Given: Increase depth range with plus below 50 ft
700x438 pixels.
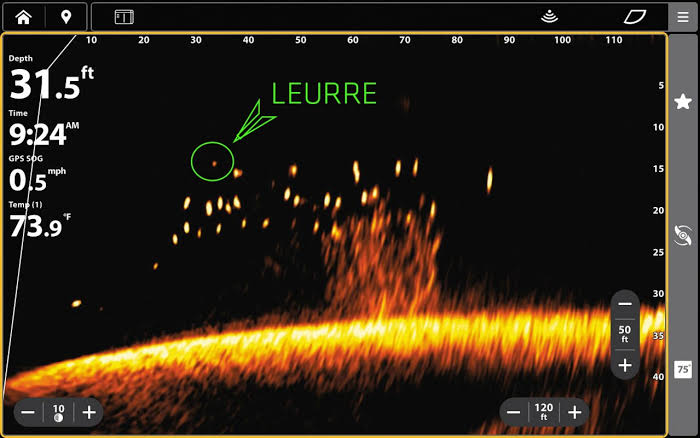Looking at the screenshot, I should 625,365.
